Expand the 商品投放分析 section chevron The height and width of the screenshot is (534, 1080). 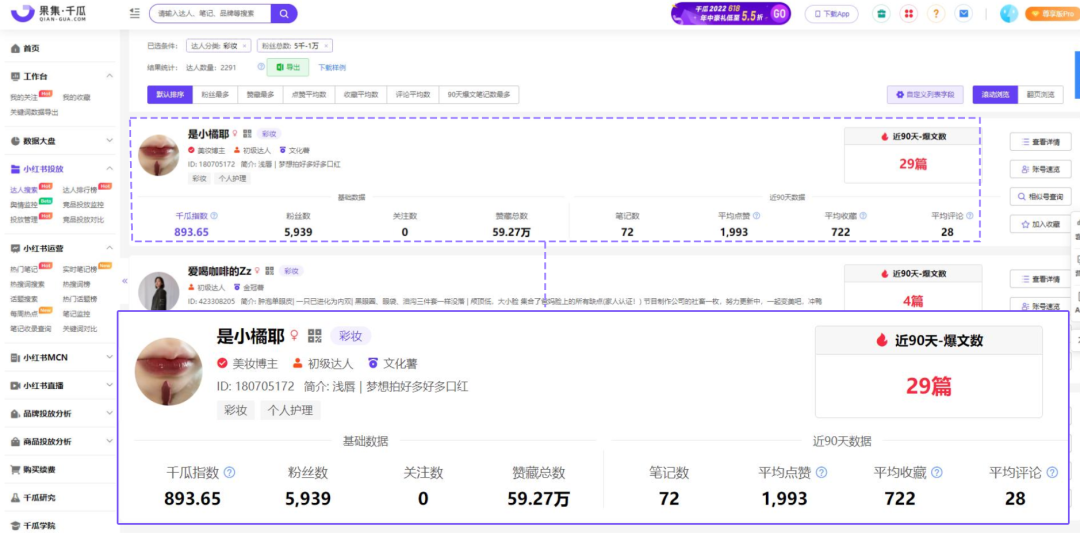[x=110, y=441]
